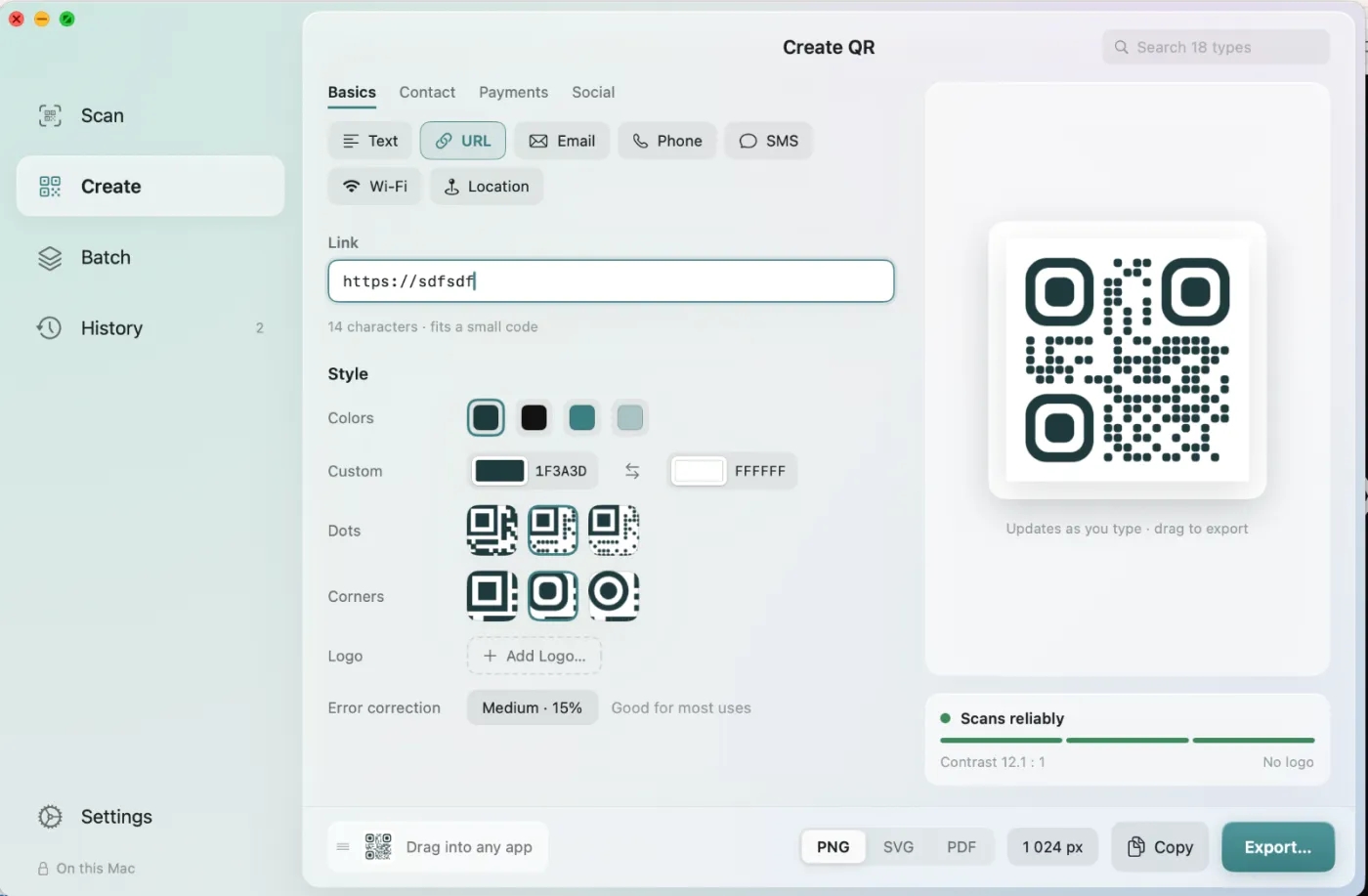Click the Drag into any app handle
This screenshot has width=1368, height=896.
pyautogui.click(x=438, y=847)
